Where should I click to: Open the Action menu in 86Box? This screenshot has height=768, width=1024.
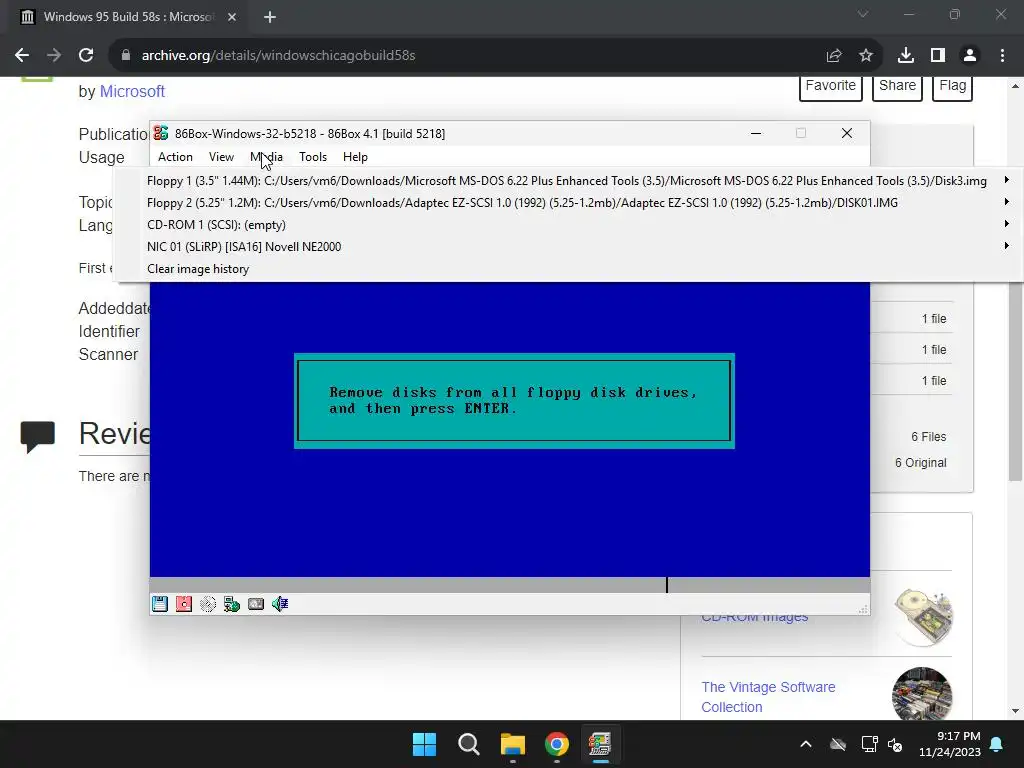click(175, 157)
